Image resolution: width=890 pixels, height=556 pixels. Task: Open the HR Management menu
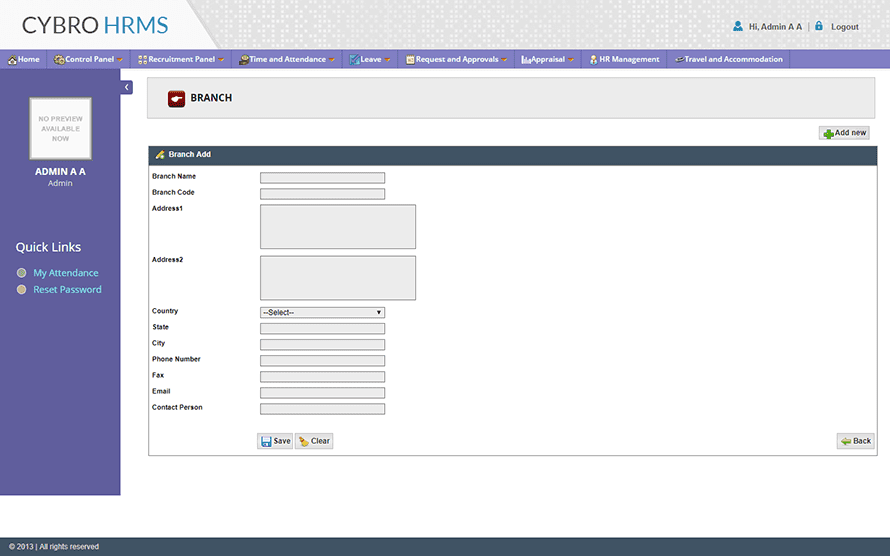pyautogui.click(x=624, y=60)
